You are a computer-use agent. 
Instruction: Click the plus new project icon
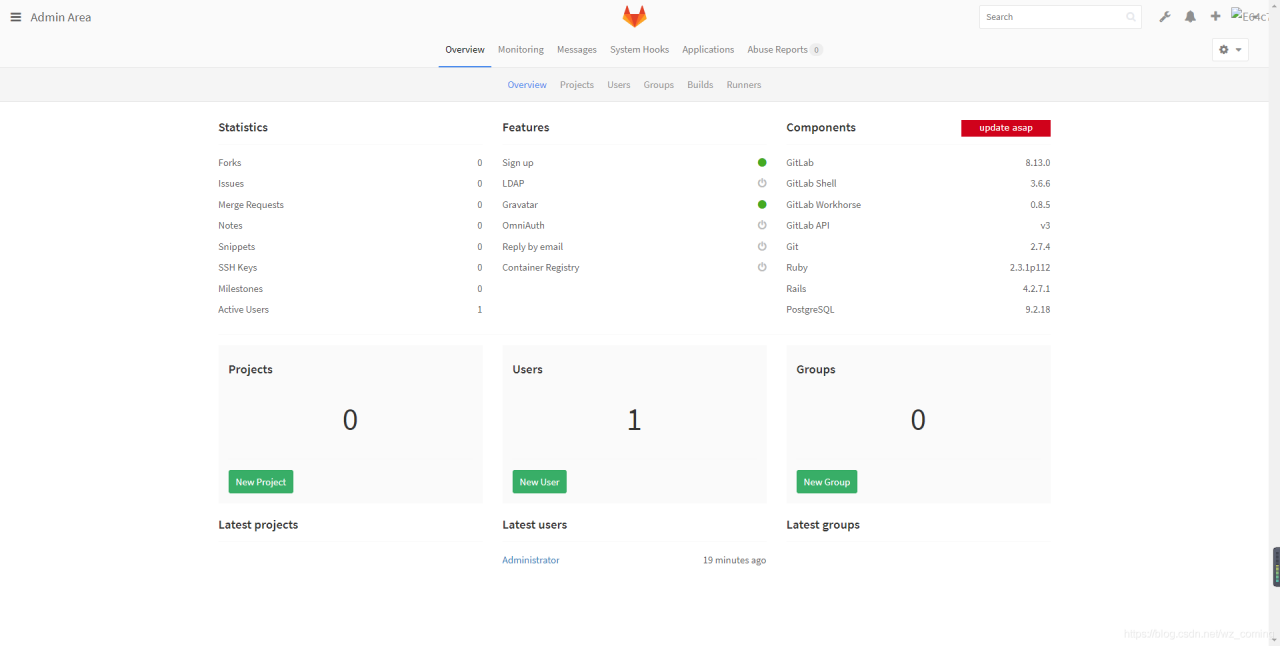pos(1215,17)
